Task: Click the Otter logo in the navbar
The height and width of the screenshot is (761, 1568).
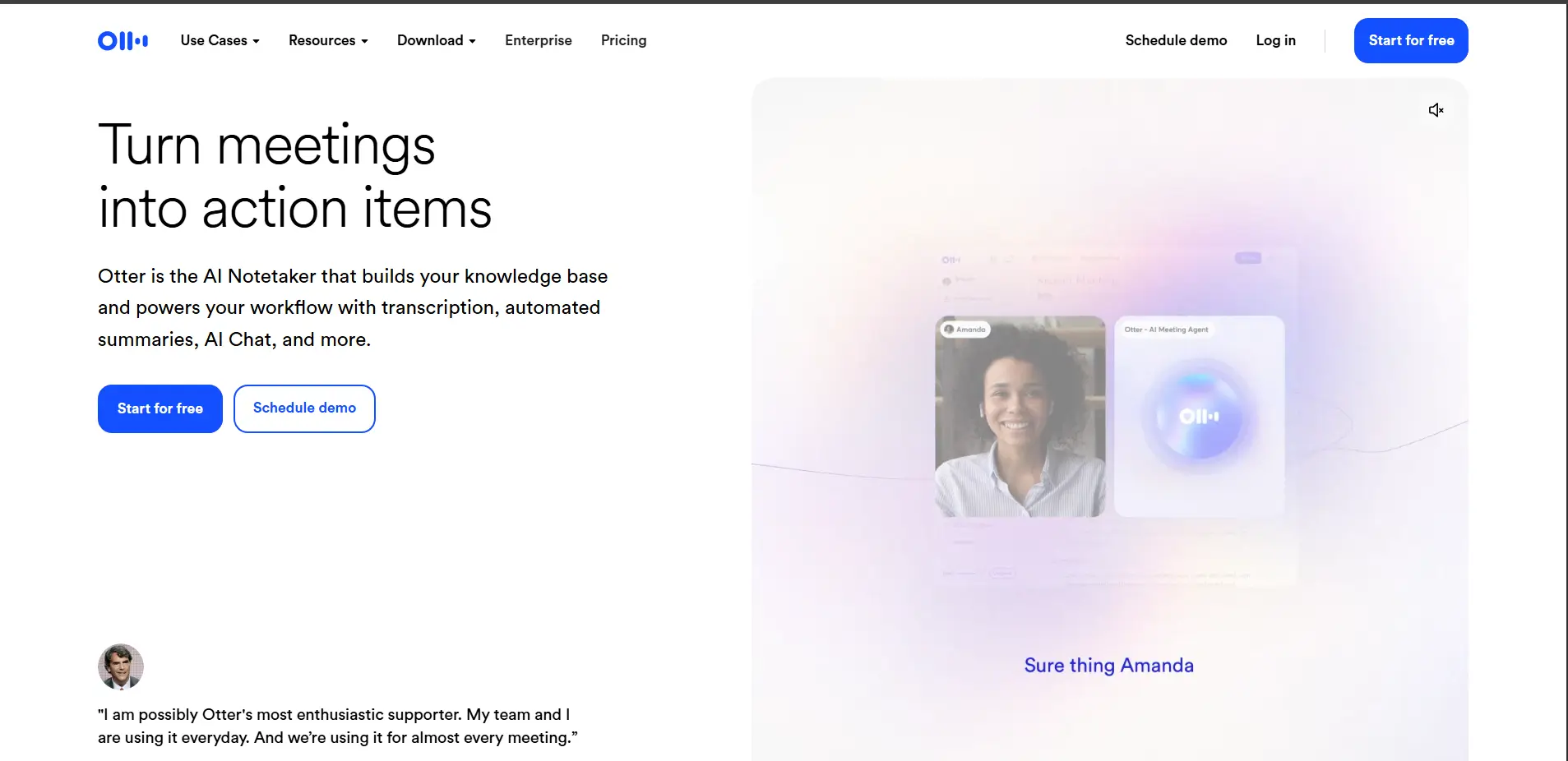Action: (x=123, y=40)
